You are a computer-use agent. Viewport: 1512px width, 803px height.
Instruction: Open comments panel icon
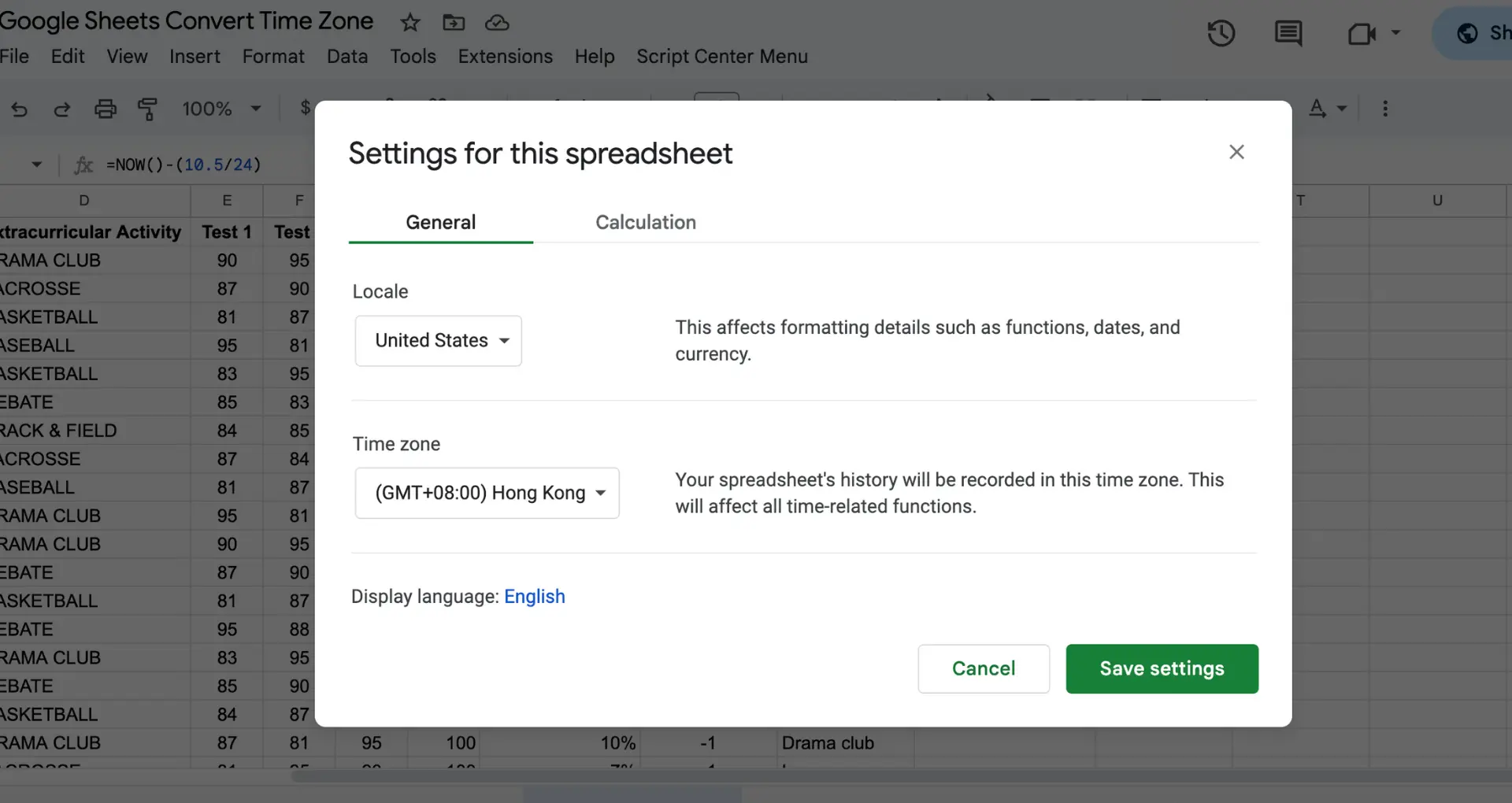1288,33
